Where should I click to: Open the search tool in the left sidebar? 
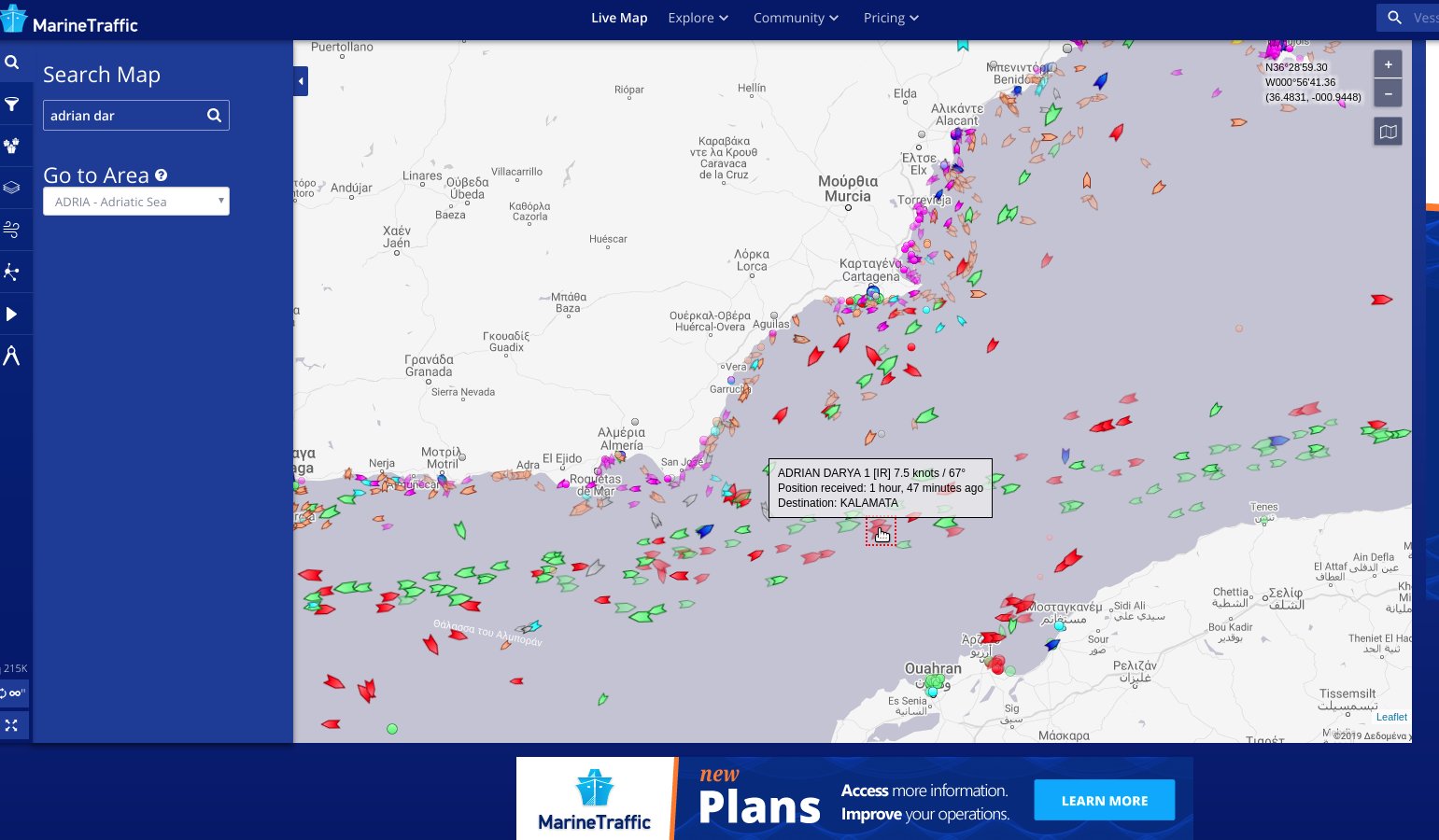(x=12, y=63)
